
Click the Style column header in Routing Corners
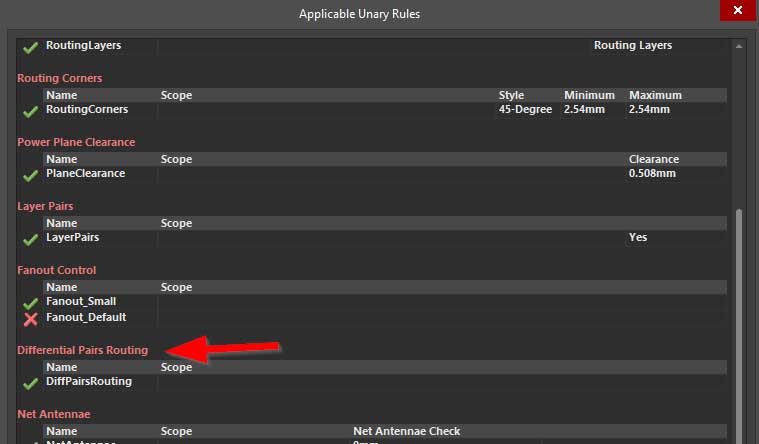(511, 96)
